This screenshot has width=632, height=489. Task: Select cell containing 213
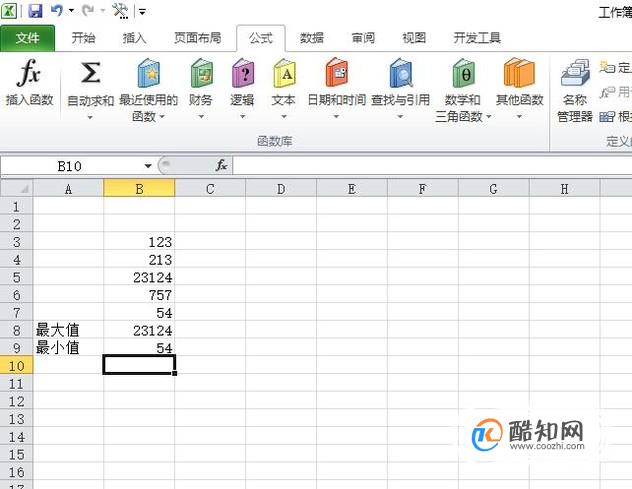click(x=139, y=260)
